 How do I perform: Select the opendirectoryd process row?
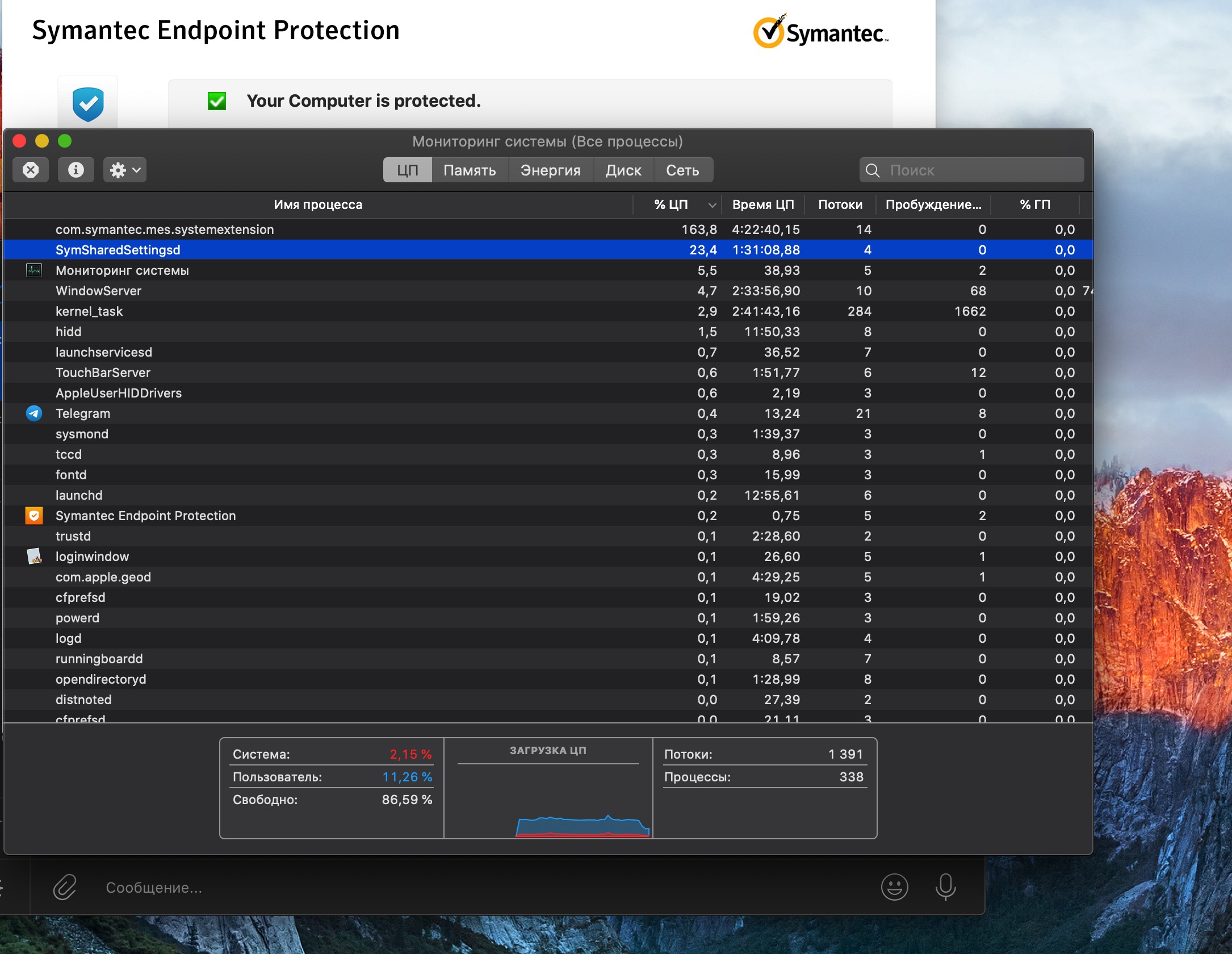pos(548,679)
